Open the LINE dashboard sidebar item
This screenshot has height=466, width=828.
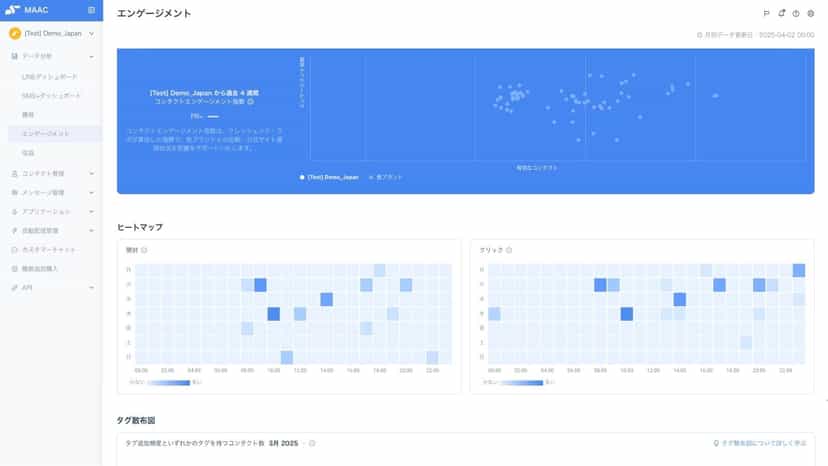click(50, 77)
